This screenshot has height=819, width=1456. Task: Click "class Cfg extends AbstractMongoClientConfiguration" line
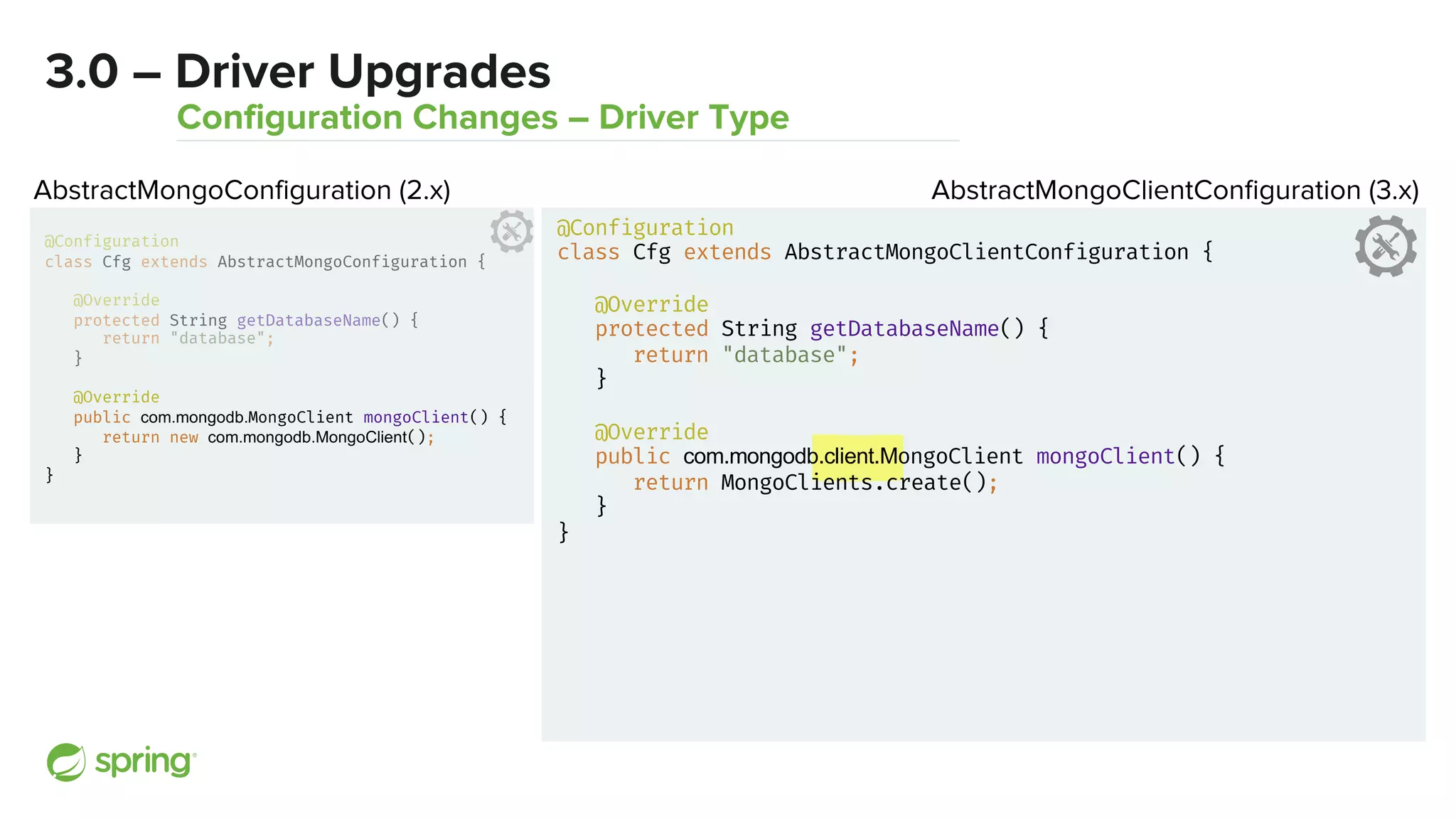point(885,252)
